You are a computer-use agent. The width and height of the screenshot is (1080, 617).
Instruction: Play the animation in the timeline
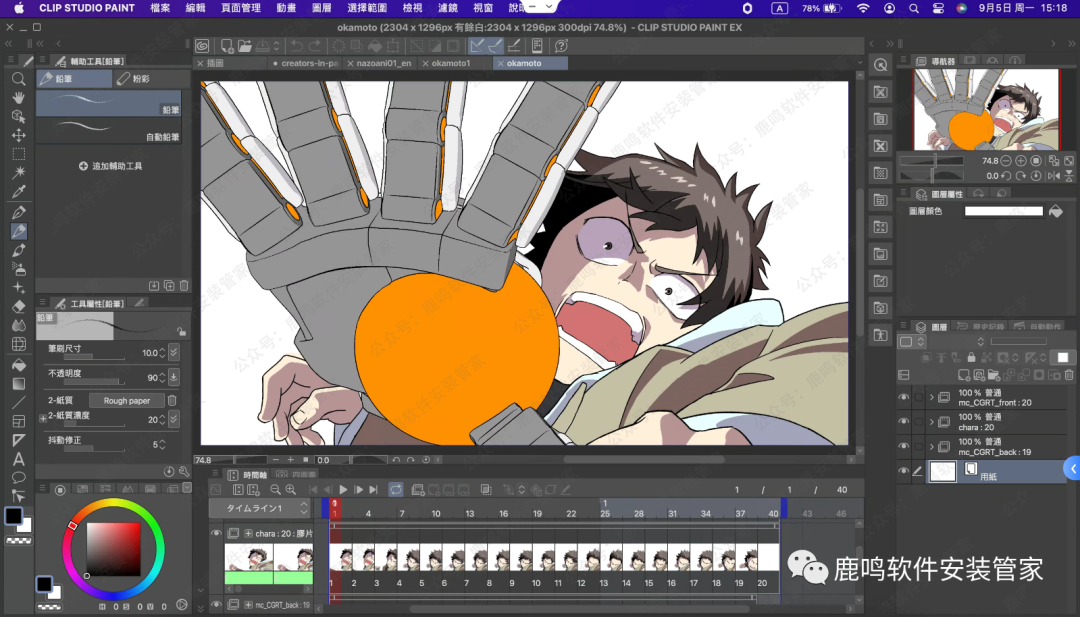(344, 490)
